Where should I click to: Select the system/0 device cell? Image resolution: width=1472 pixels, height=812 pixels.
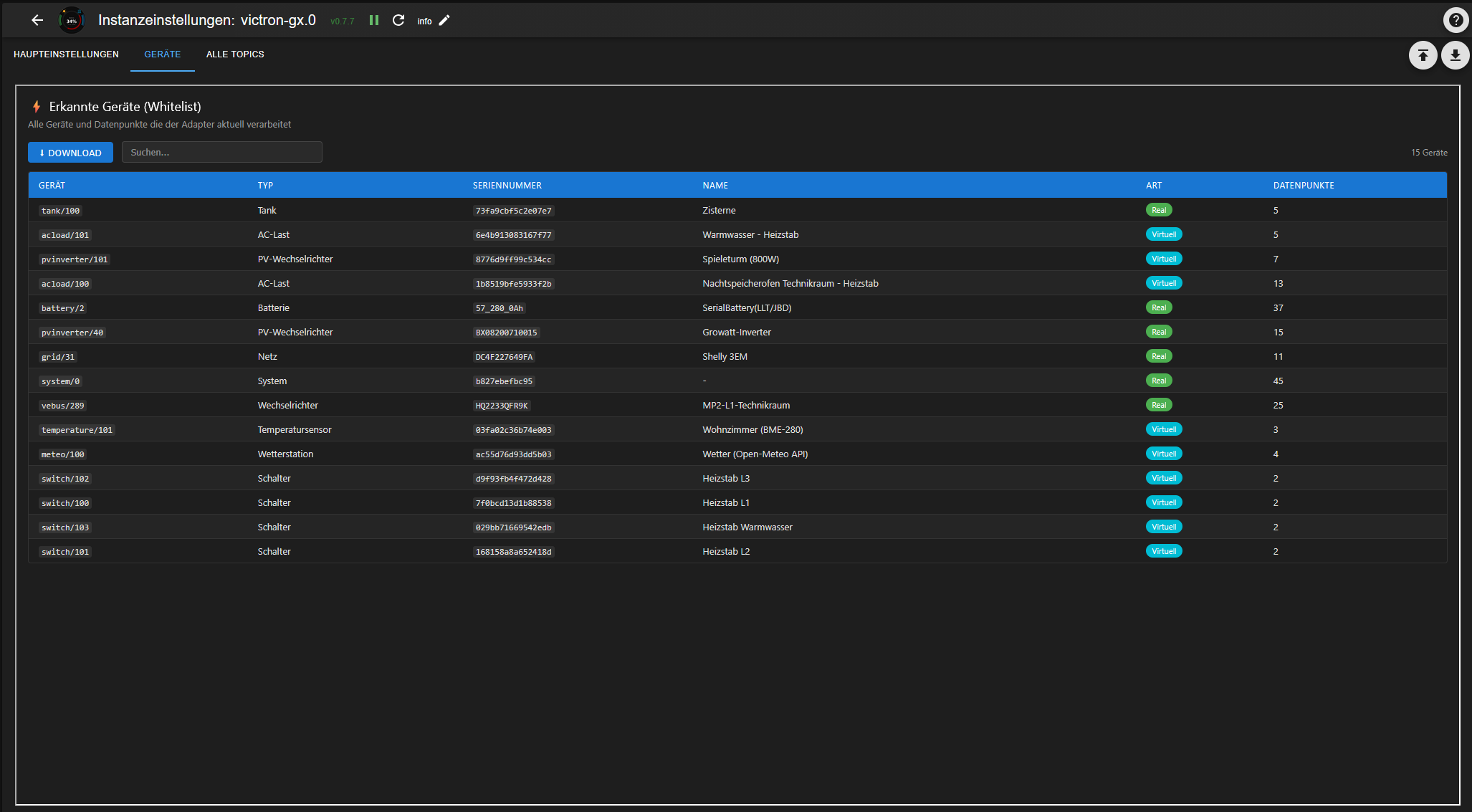coord(61,381)
